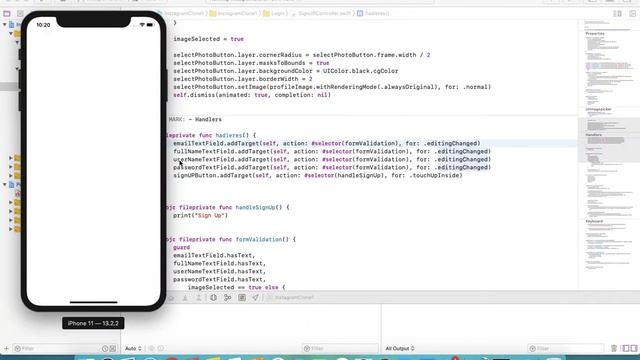Select SignUPController.swift in the jump bar
The width and height of the screenshot is (640, 360).
click(321, 13)
